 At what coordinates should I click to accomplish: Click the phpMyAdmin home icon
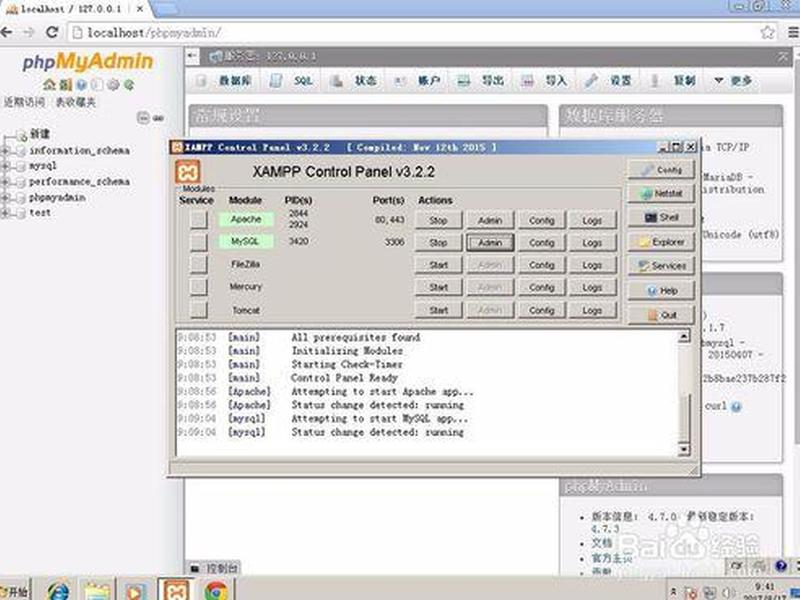(48, 85)
